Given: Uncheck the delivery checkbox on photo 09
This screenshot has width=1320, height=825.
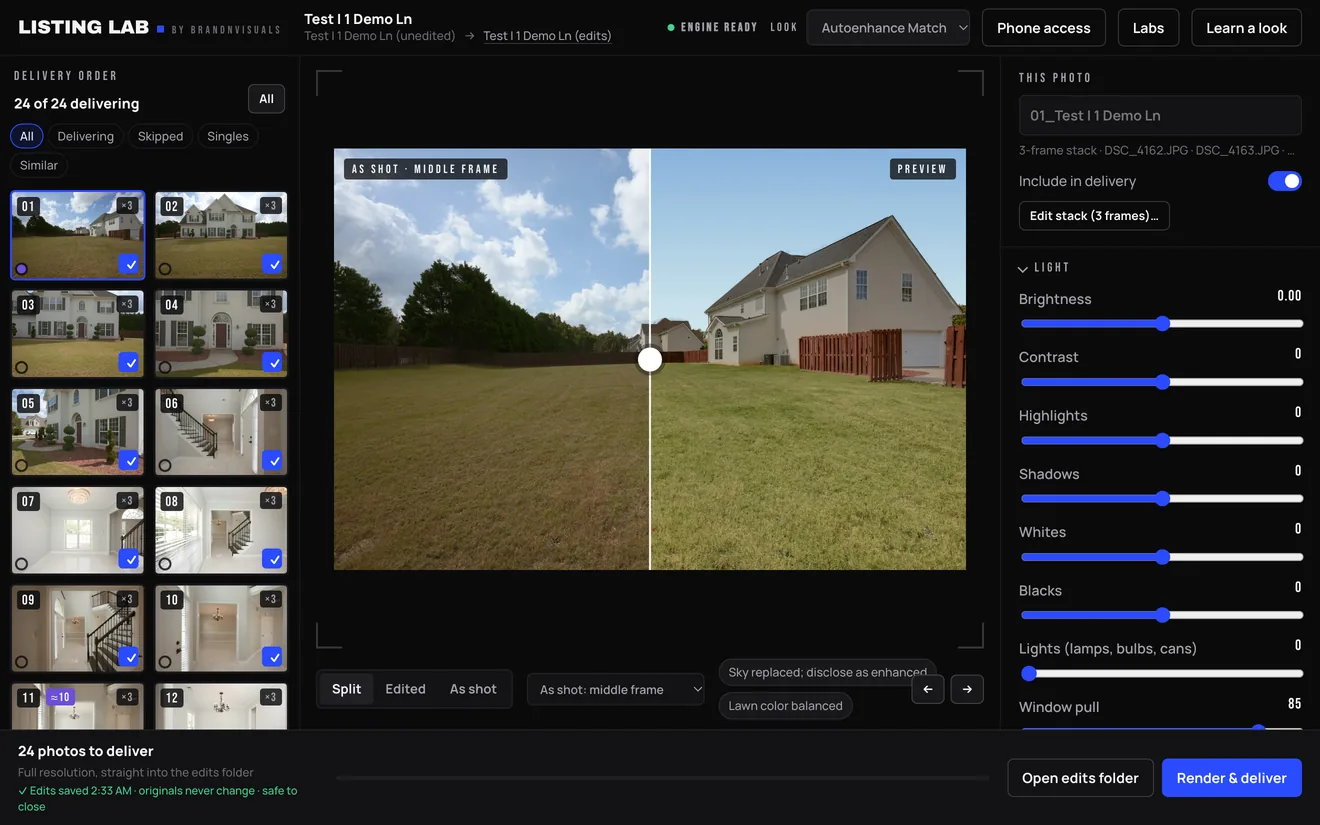Looking at the screenshot, I should pyautogui.click(x=130, y=657).
